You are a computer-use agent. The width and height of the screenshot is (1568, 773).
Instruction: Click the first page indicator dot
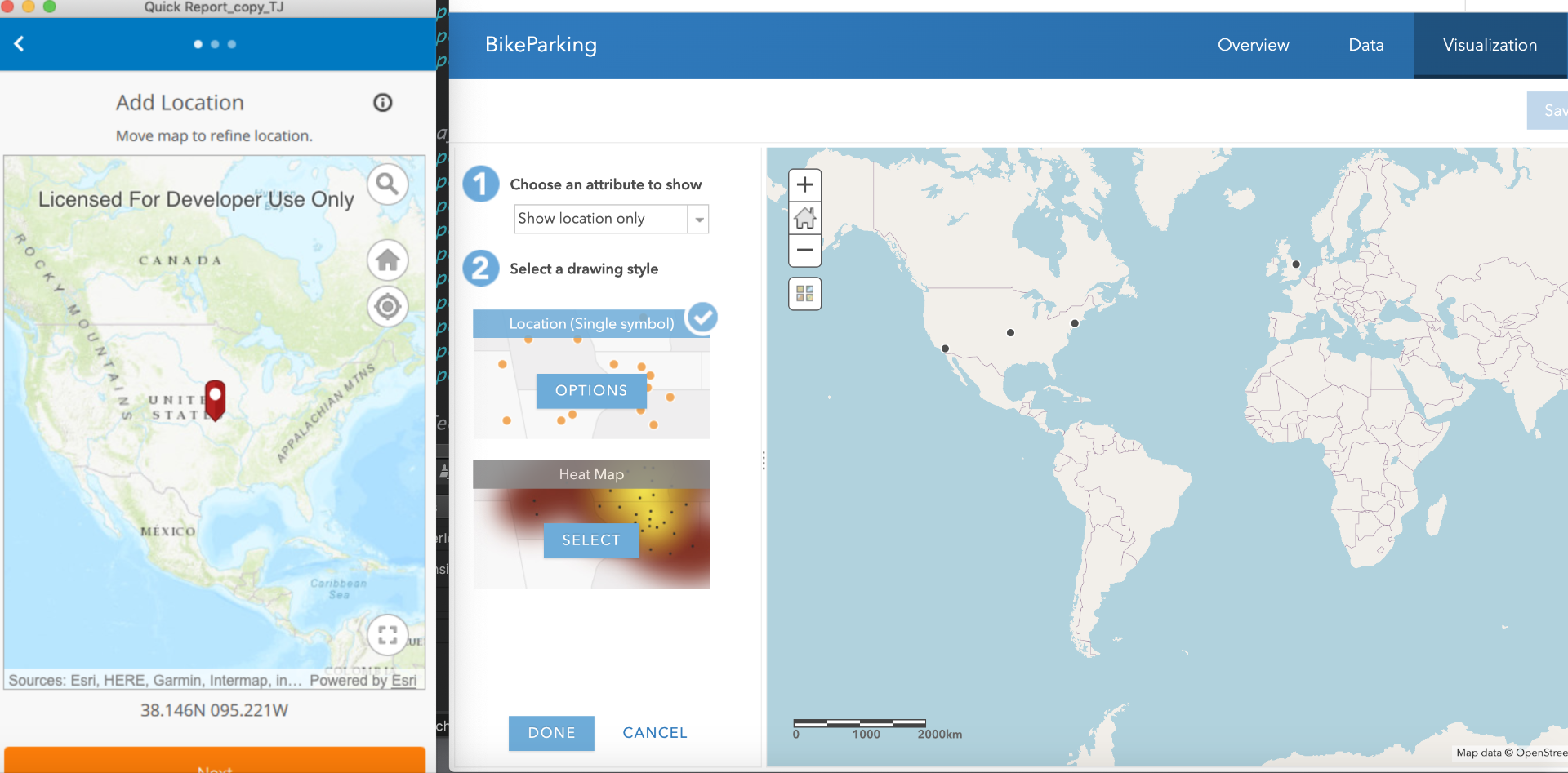(x=198, y=44)
